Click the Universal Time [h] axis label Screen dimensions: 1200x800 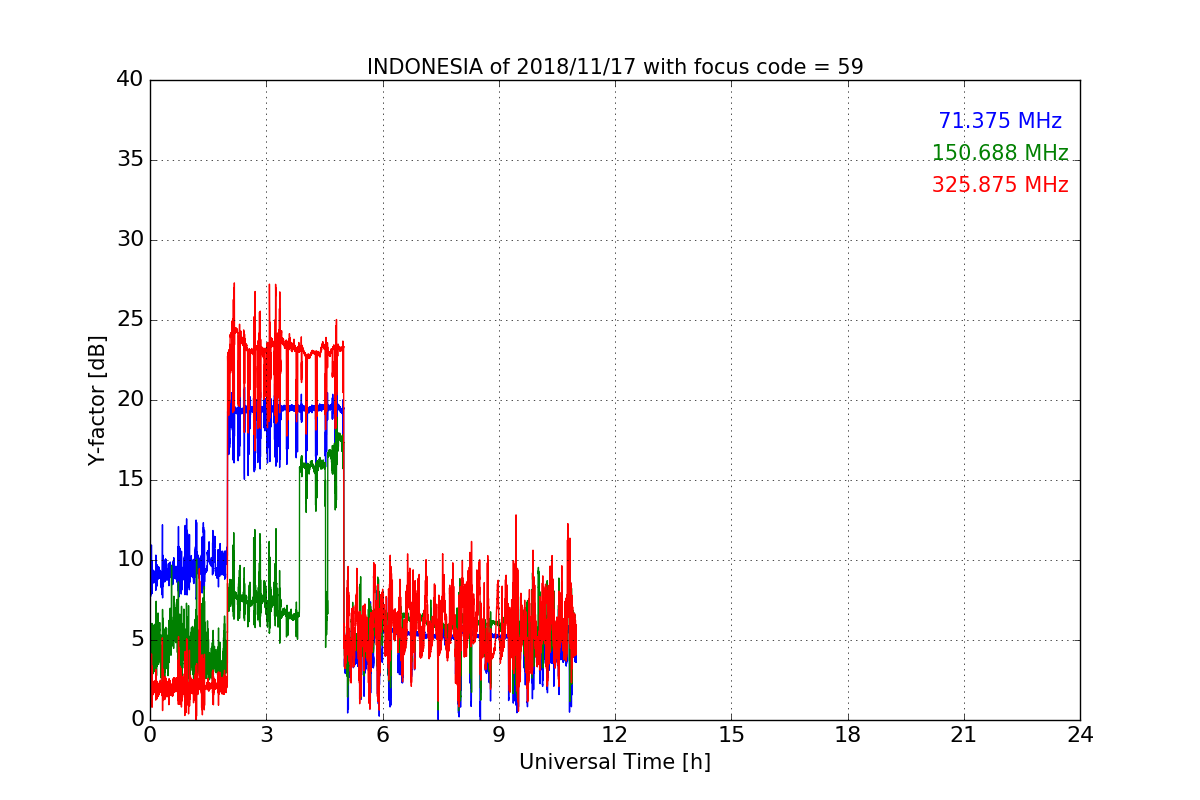(x=615, y=762)
